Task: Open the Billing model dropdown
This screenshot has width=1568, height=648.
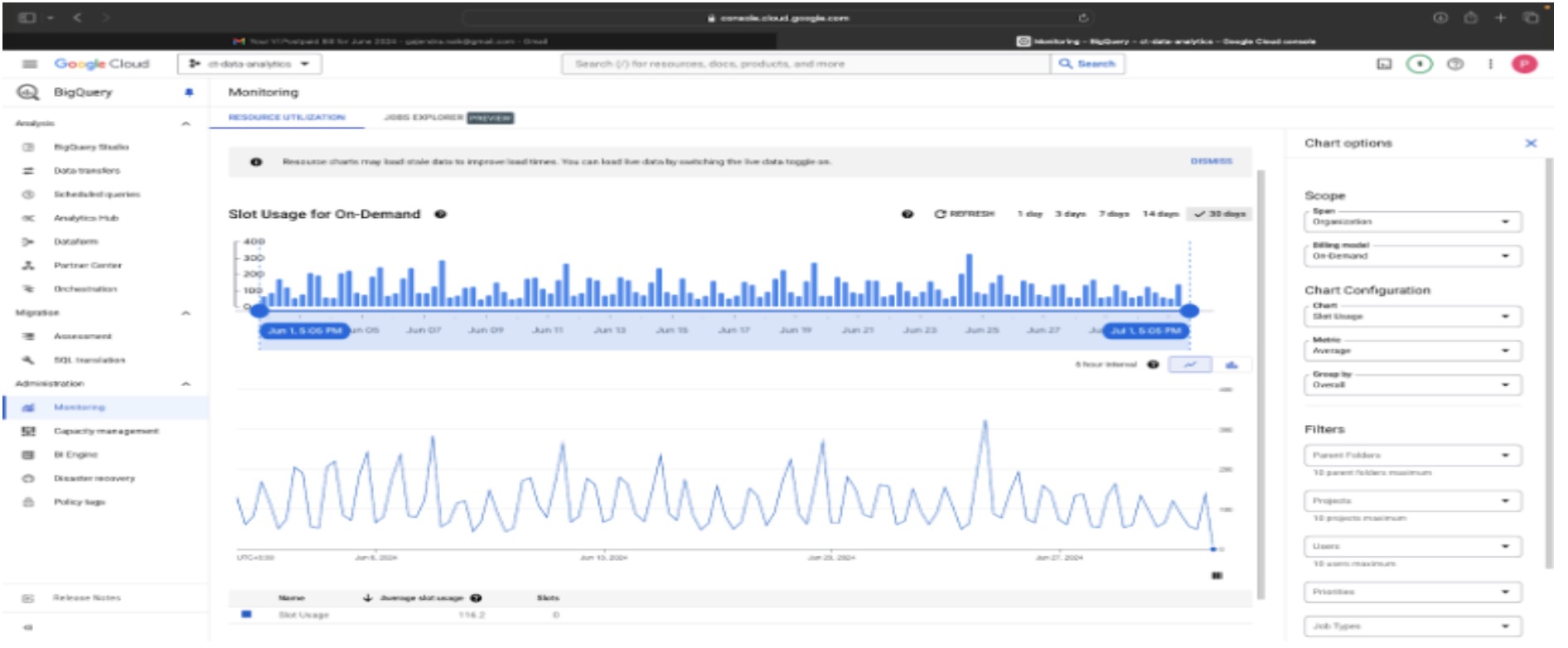Action: tap(1412, 256)
